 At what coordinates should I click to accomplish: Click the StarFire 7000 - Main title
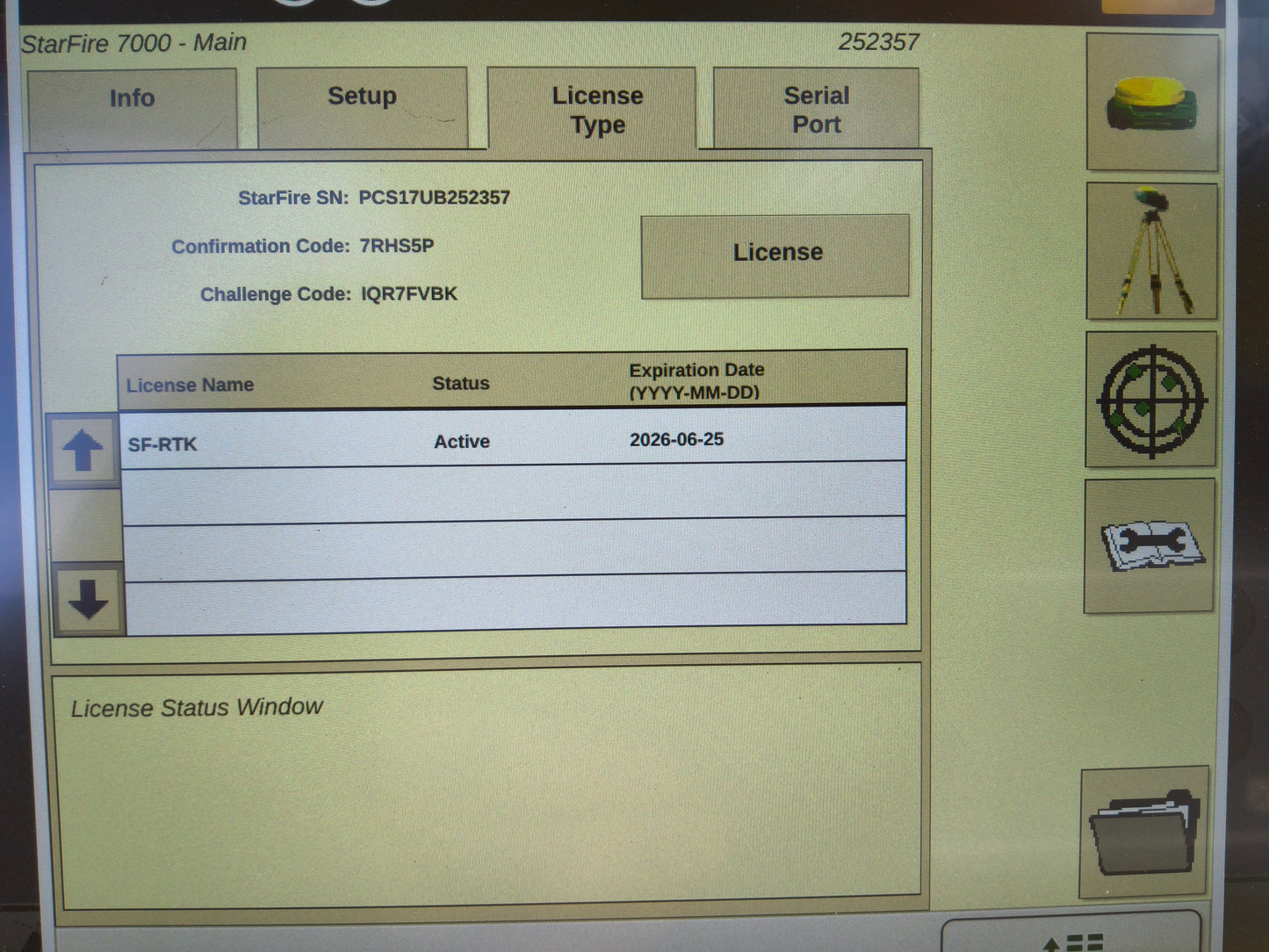(x=133, y=43)
